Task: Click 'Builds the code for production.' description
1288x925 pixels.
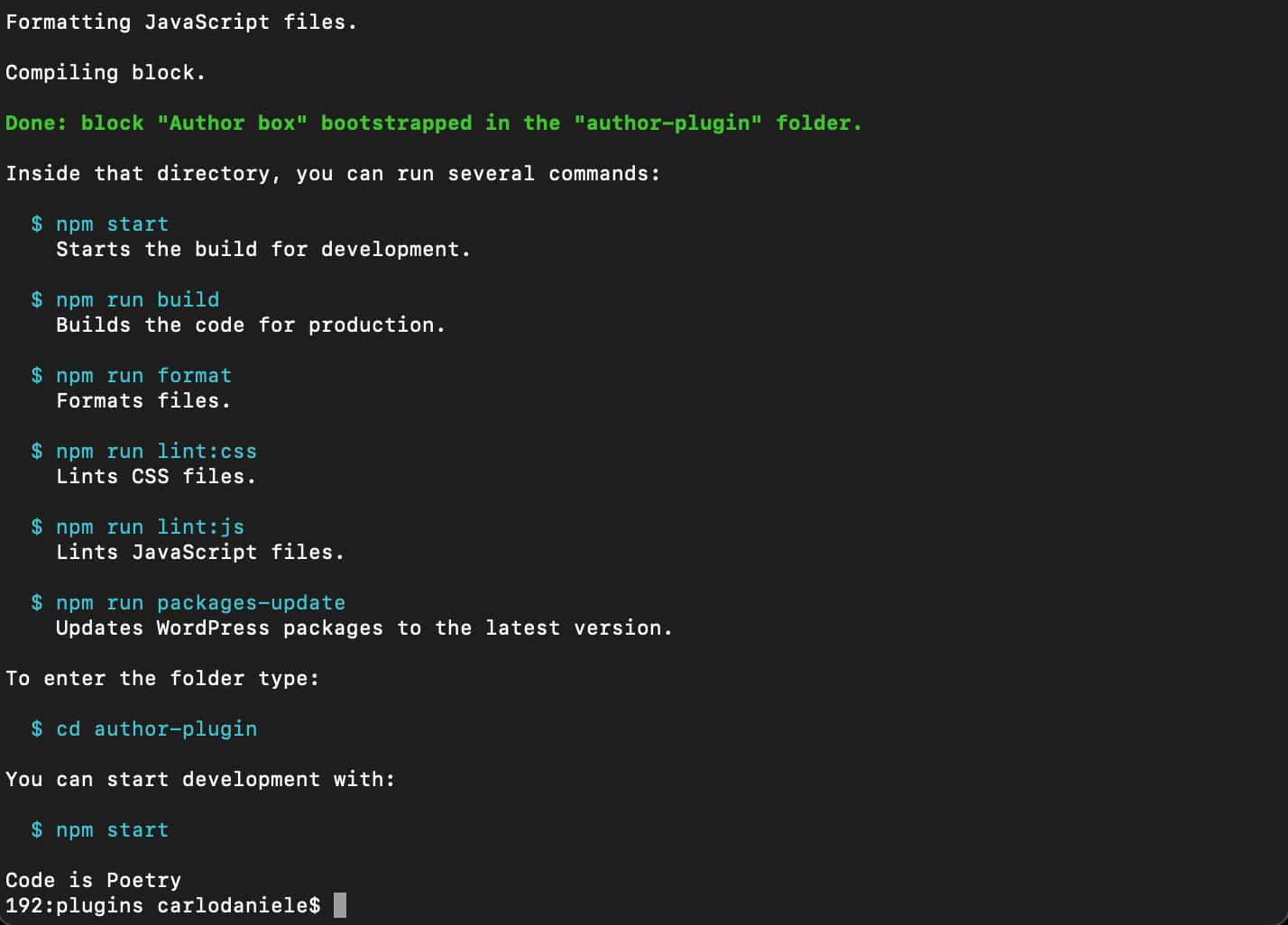Action: (x=251, y=325)
